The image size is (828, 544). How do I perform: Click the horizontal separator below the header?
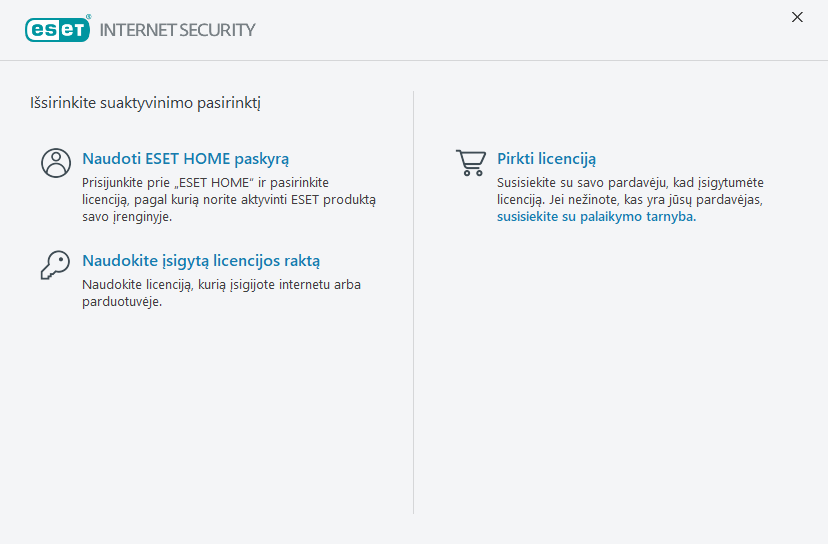414,61
